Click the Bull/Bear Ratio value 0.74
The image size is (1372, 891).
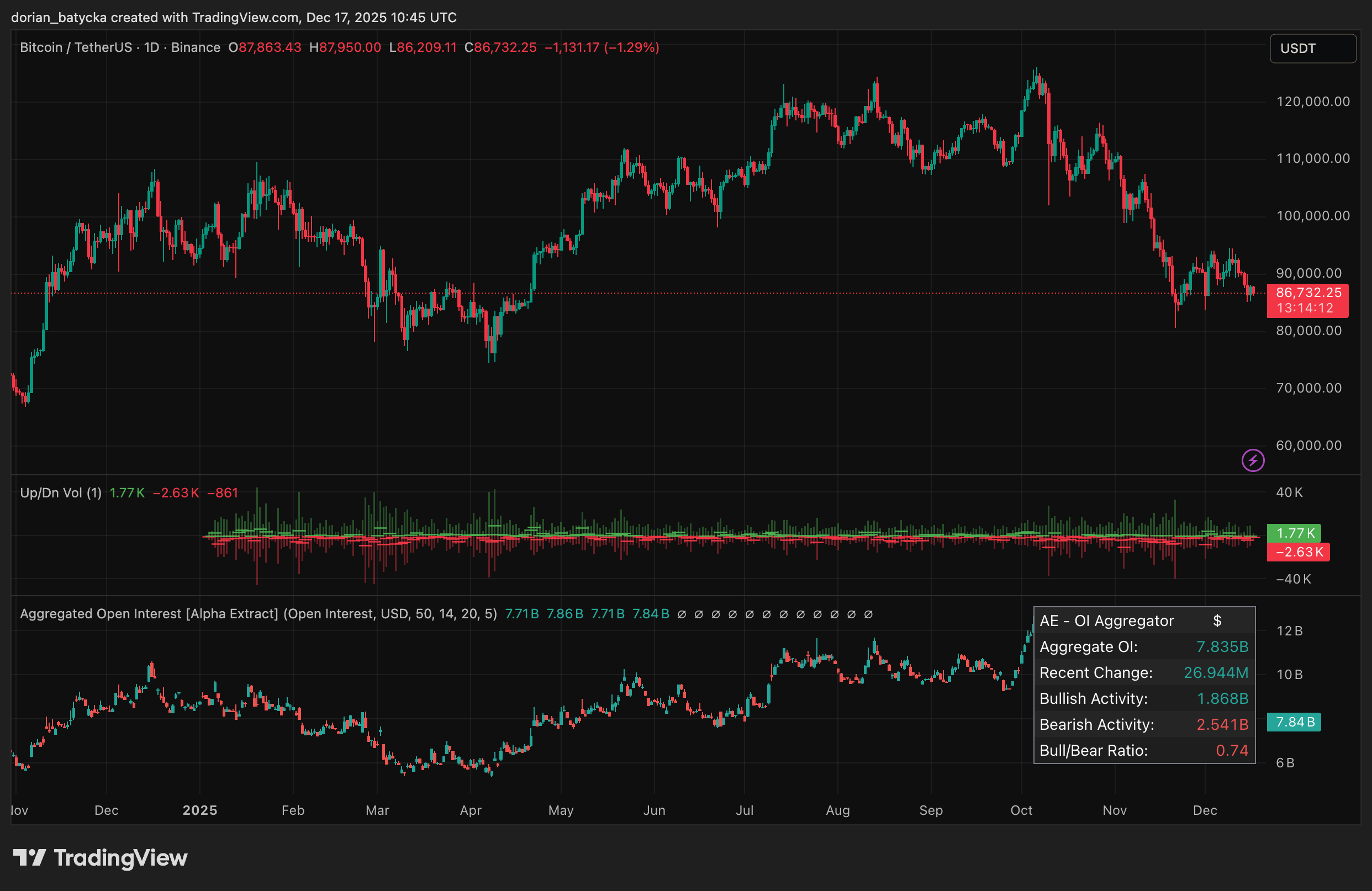pos(1231,750)
